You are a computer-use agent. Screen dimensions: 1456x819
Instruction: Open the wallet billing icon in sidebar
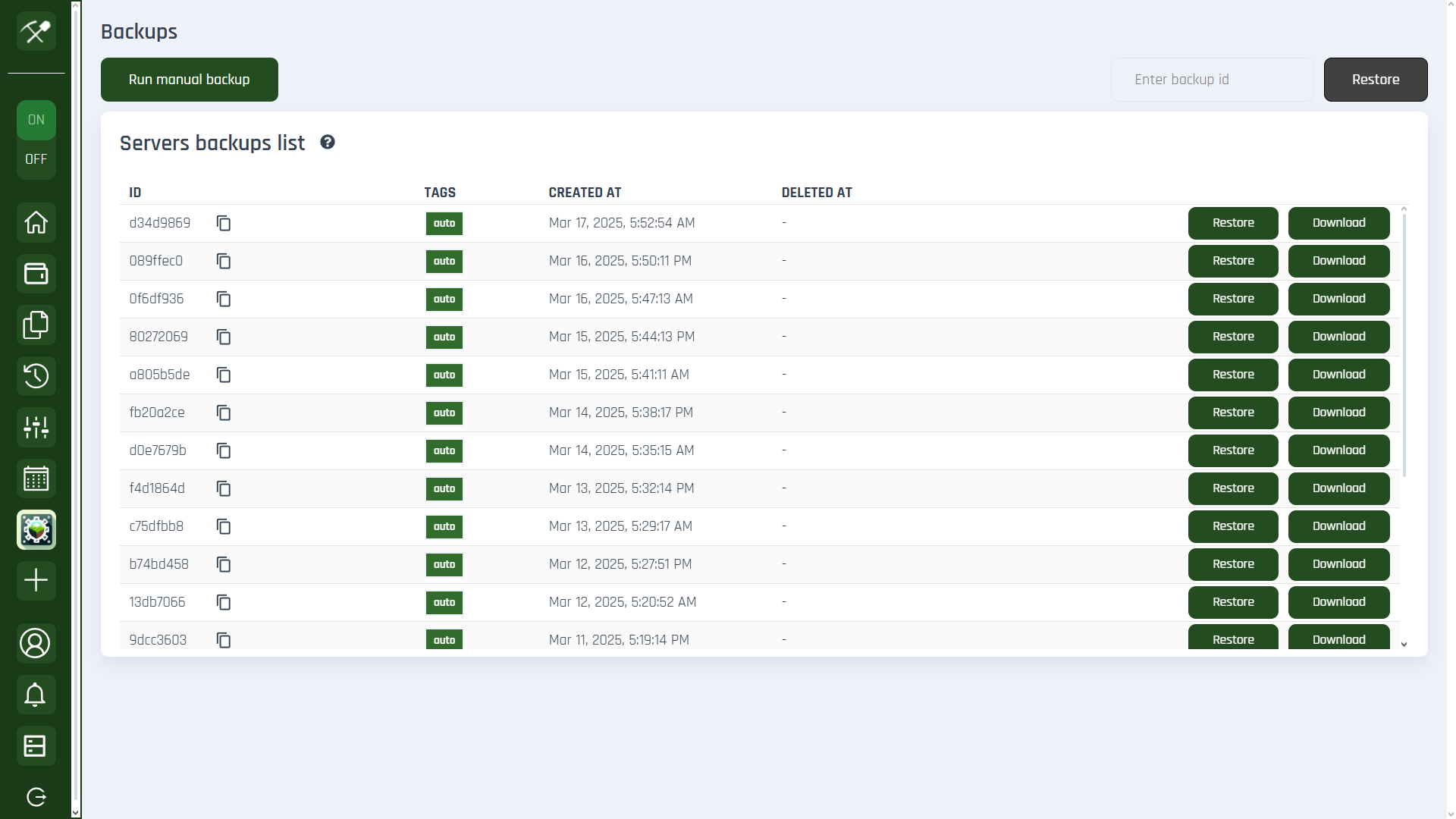click(36, 273)
